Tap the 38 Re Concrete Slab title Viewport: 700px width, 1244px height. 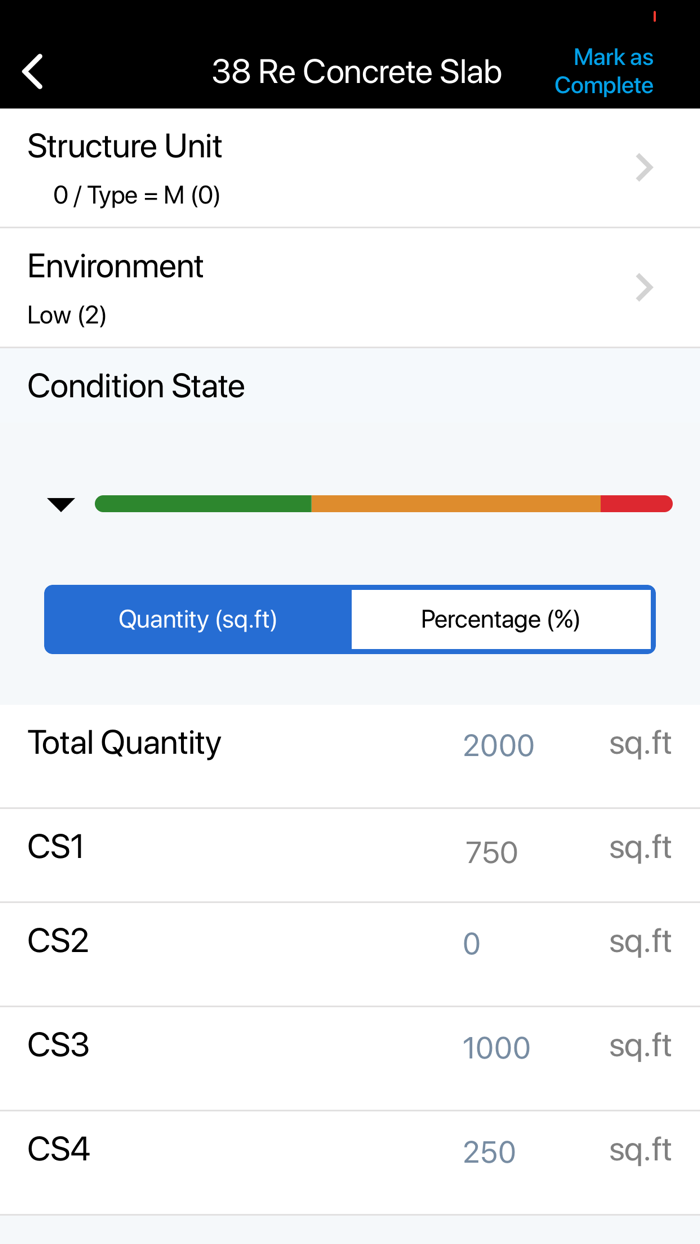point(356,72)
